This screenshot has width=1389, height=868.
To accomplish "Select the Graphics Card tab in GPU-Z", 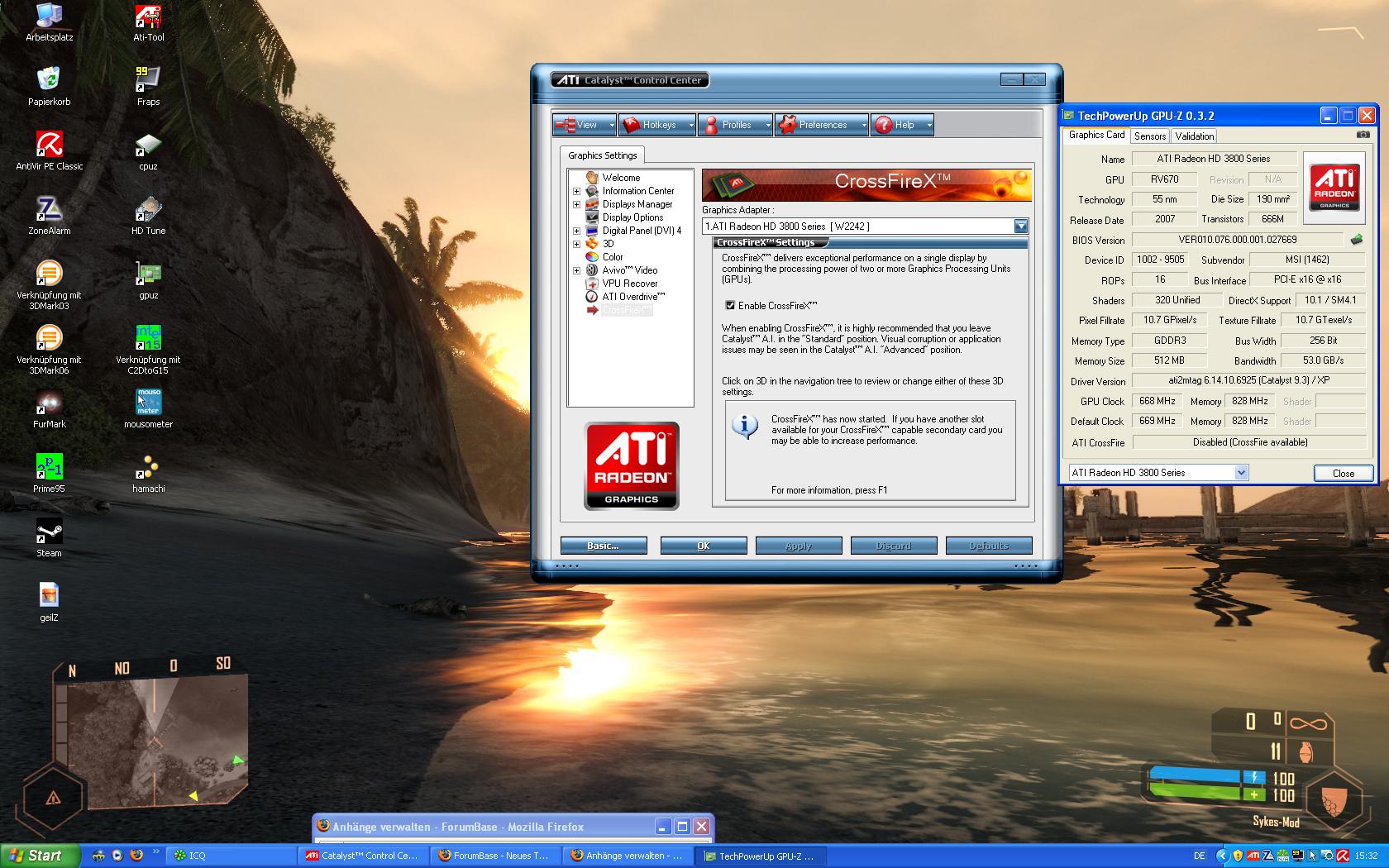I will pyautogui.click(x=1096, y=135).
